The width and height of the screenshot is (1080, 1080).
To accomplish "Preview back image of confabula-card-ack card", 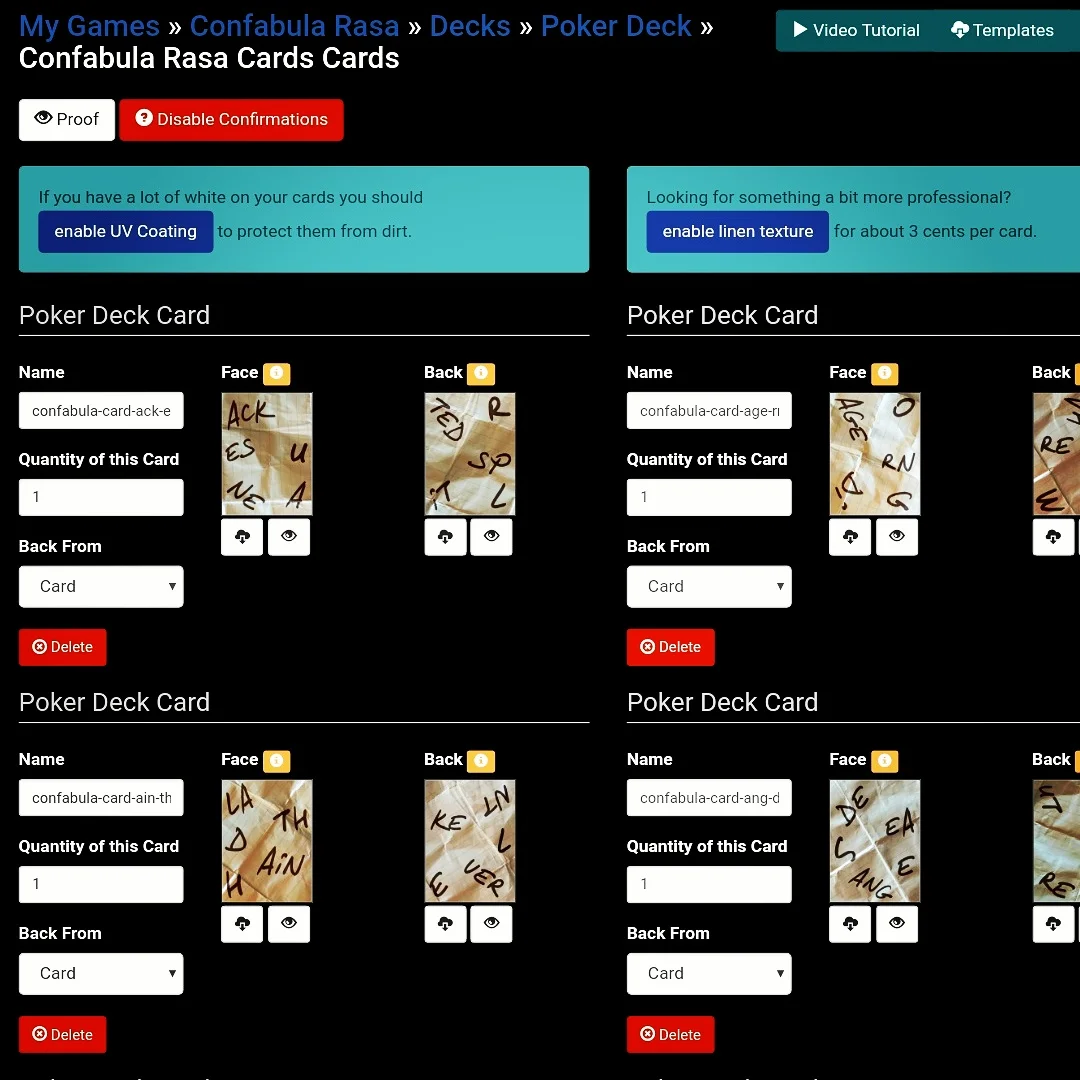I will [x=491, y=537].
